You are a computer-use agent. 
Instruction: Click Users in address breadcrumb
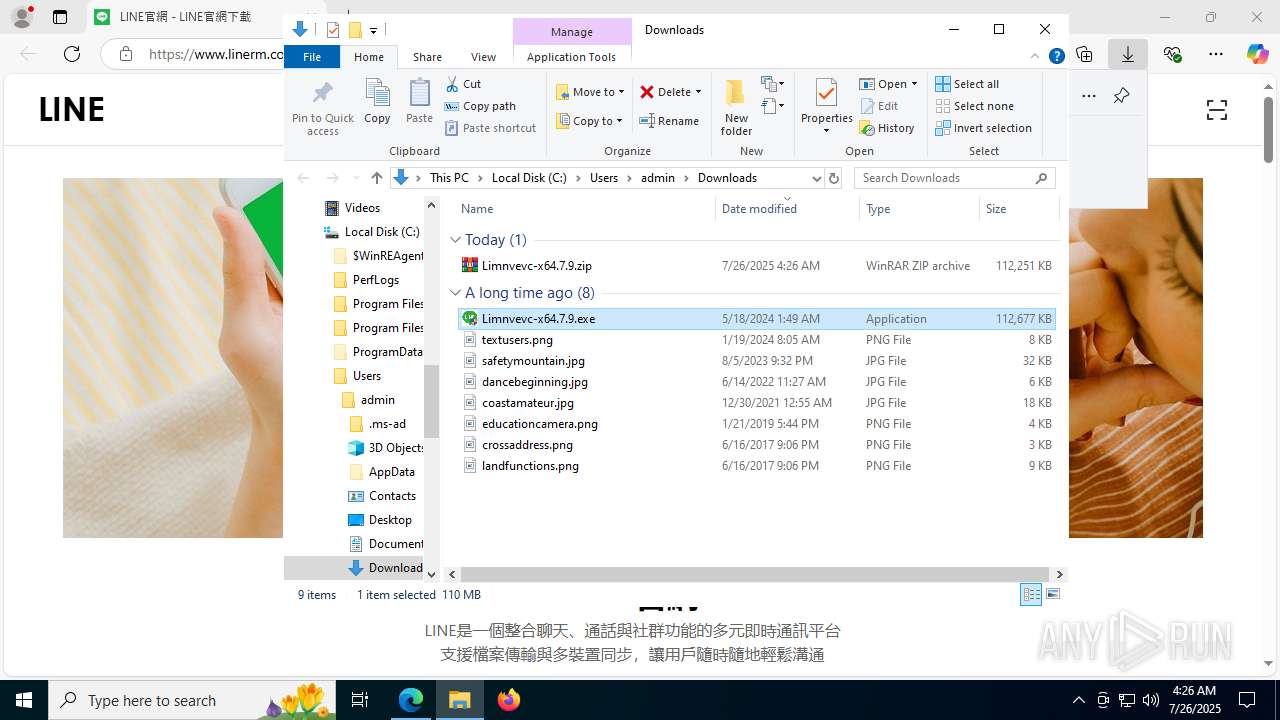pos(604,178)
